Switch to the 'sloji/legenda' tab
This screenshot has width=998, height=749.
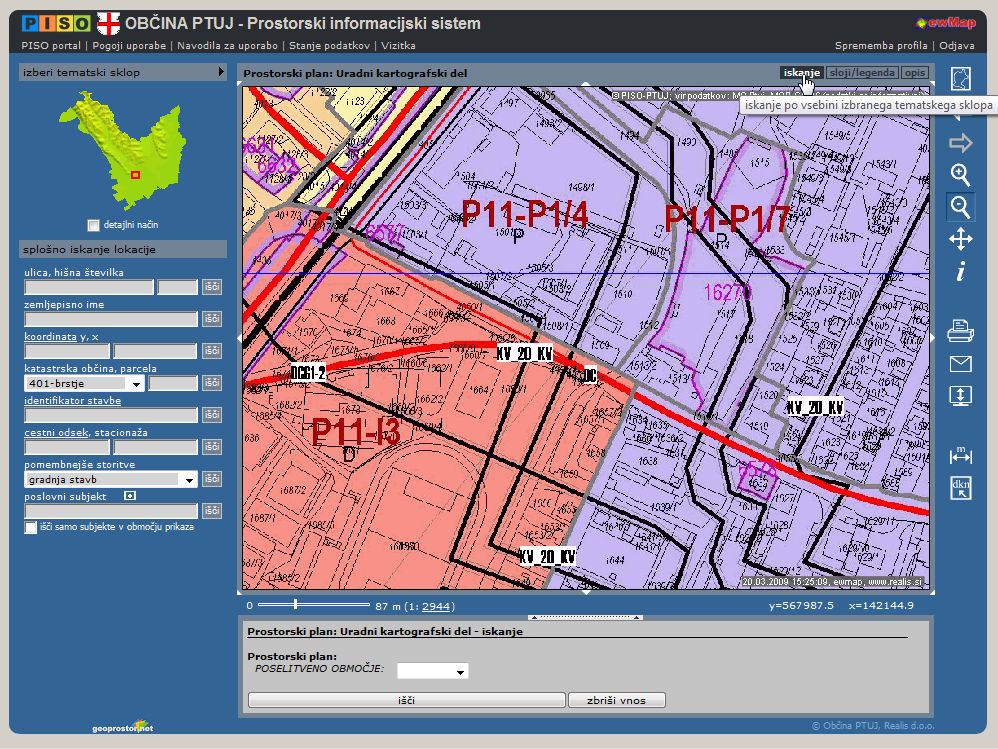(x=862, y=73)
